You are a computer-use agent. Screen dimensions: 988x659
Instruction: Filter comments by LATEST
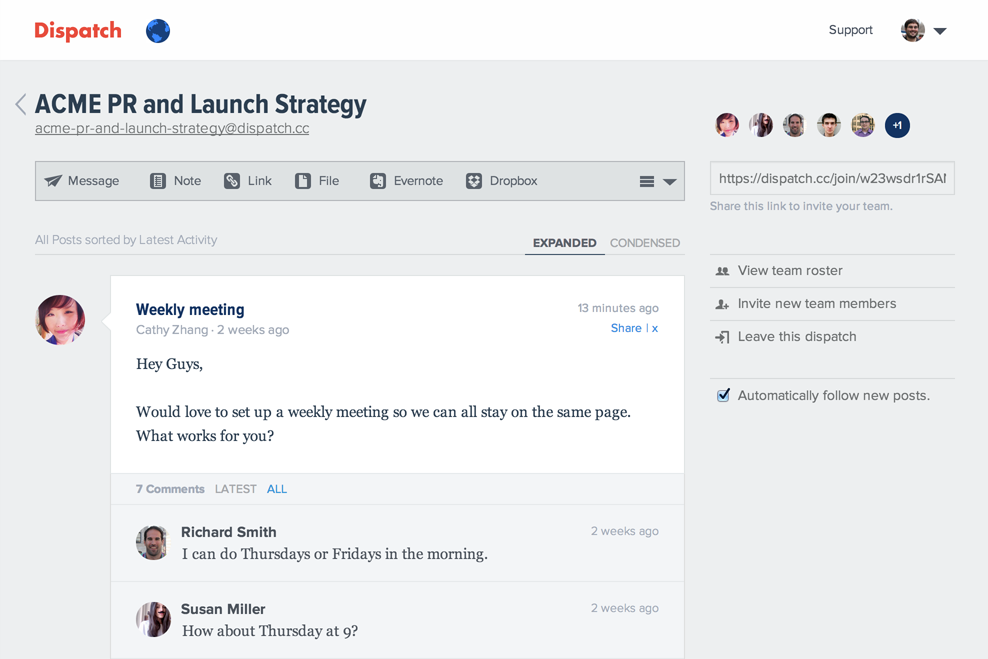point(235,489)
